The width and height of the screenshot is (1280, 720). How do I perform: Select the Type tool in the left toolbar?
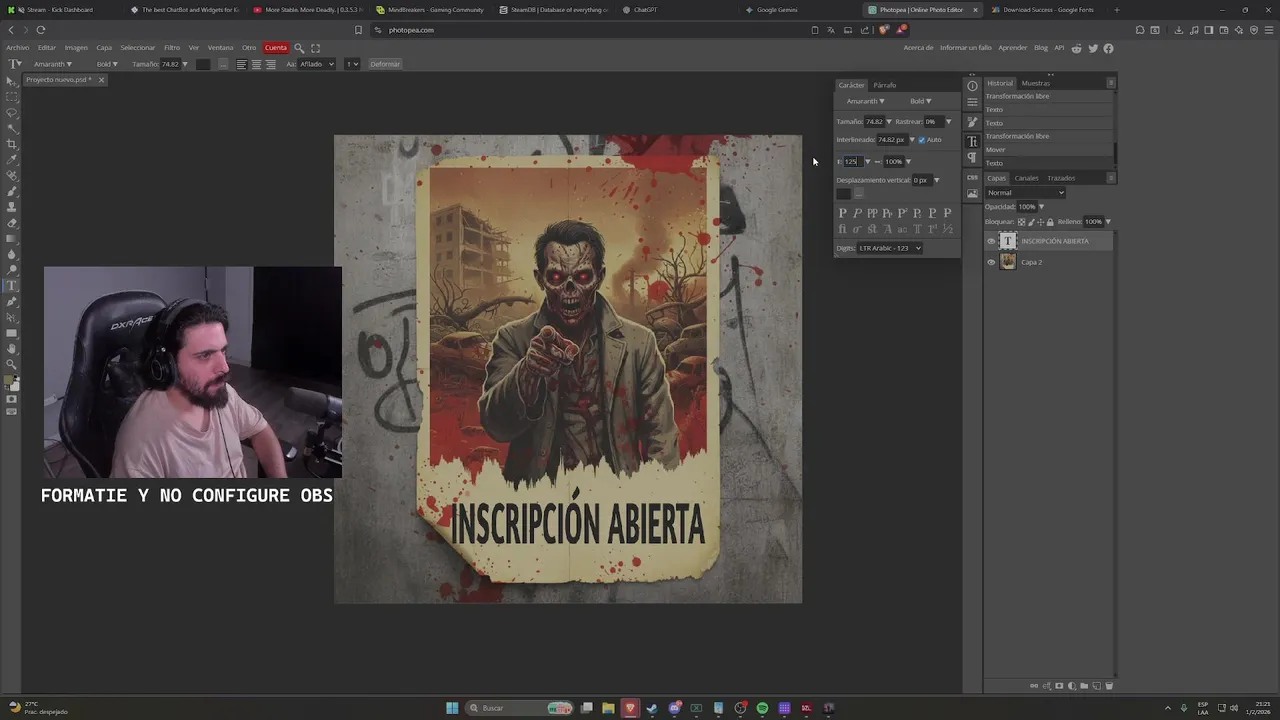(x=12, y=285)
